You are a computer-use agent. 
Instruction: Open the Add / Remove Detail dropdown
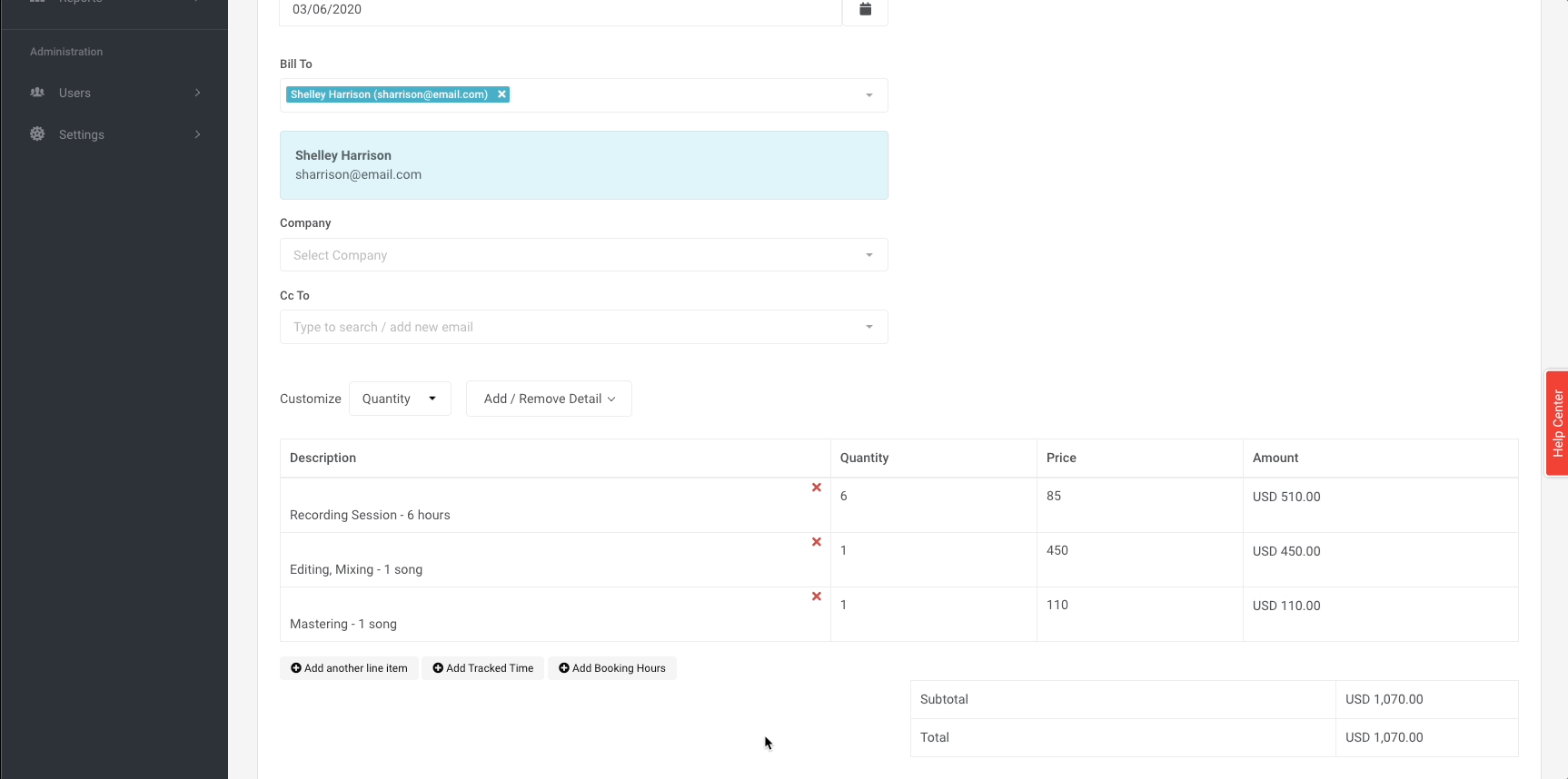(x=549, y=399)
